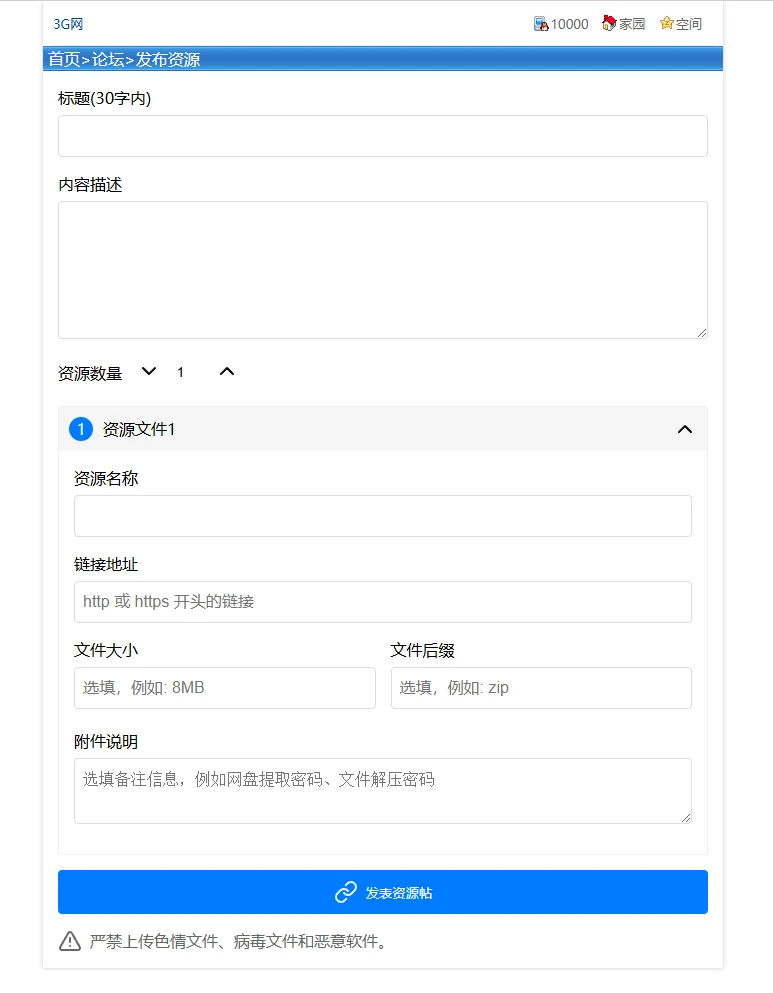This screenshot has width=773, height=993.
Task: Submit with the 发表资源帖 button
Action: (398, 892)
